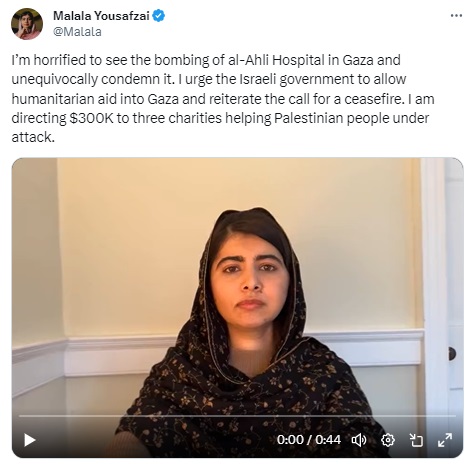This screenshot has height=464, width=473.
Task: Toggle picture-in-picture mode icon
Action: pos(416,440)
